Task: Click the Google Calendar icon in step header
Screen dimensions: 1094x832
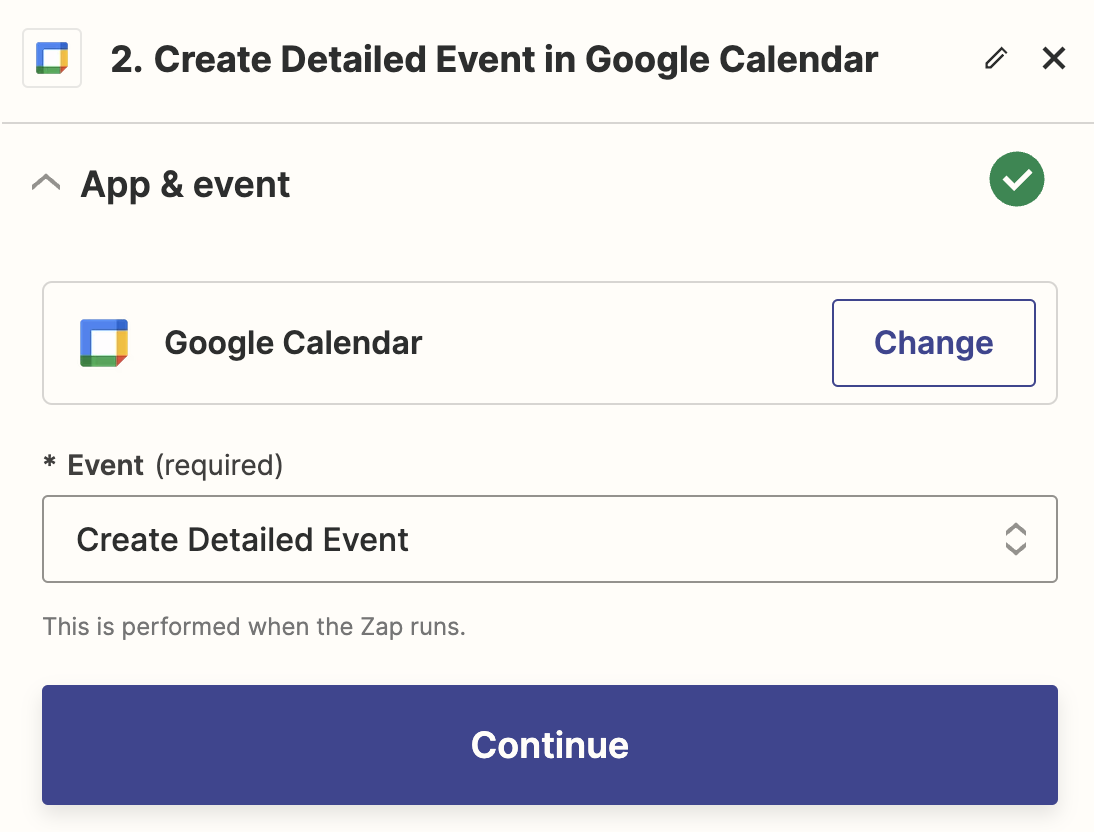Action: coord(52,59)
